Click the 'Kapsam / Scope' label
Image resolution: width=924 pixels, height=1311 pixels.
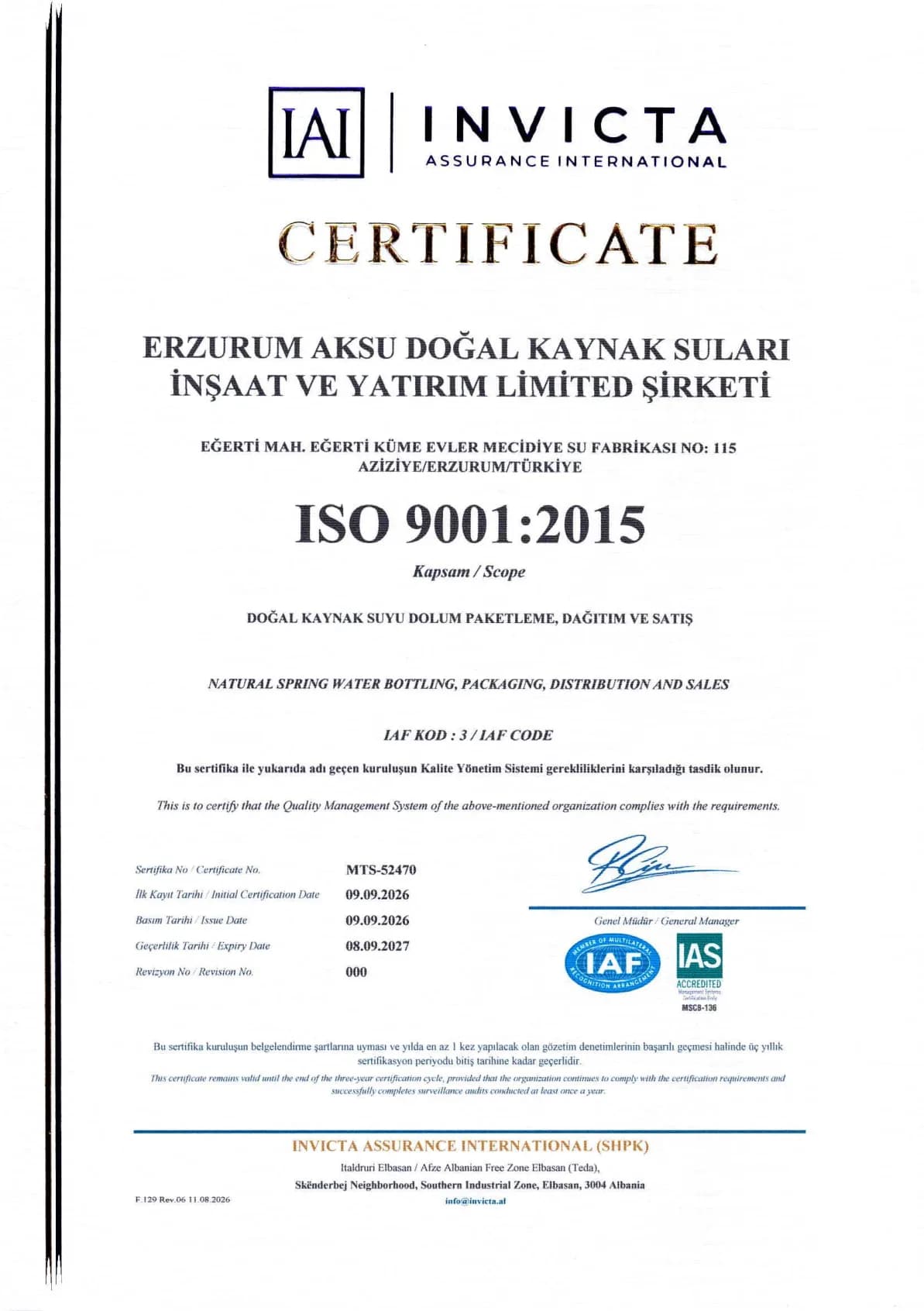pyautogui.click(x=469, y=572)
